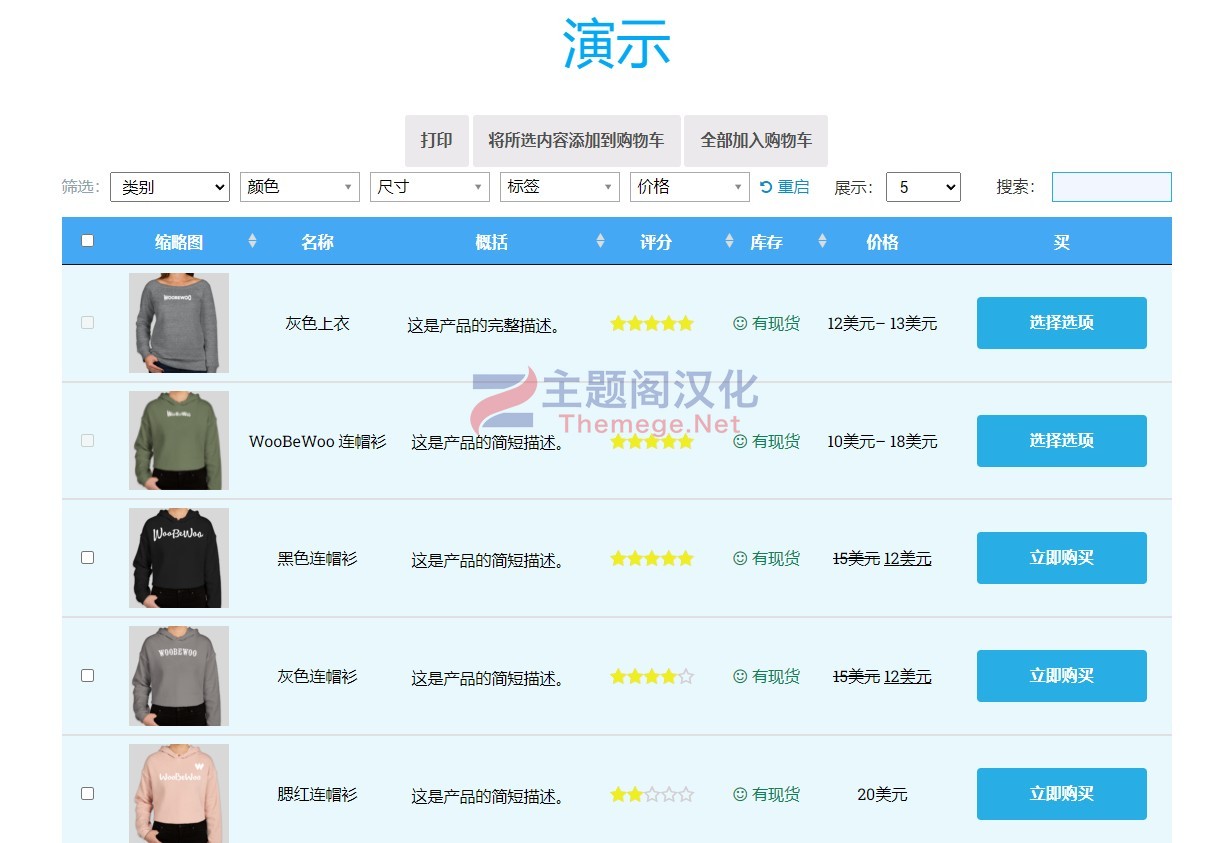Click 选择选项 button for WooBeWoo 连帽衫
Screen dimensions: 1231x843
click(1062, 441)
